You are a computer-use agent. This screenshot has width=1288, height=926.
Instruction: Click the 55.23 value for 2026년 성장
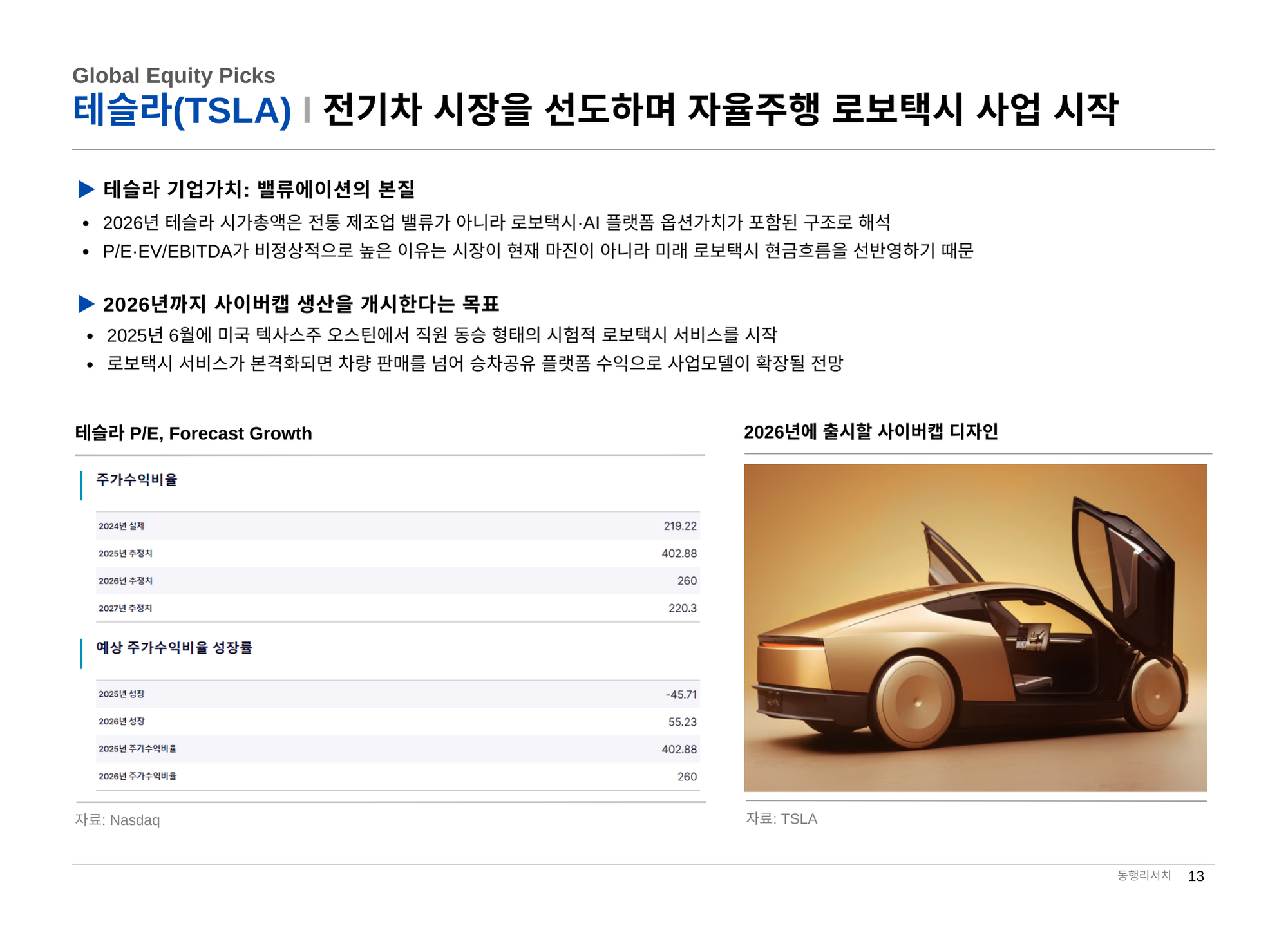(682, 722)
